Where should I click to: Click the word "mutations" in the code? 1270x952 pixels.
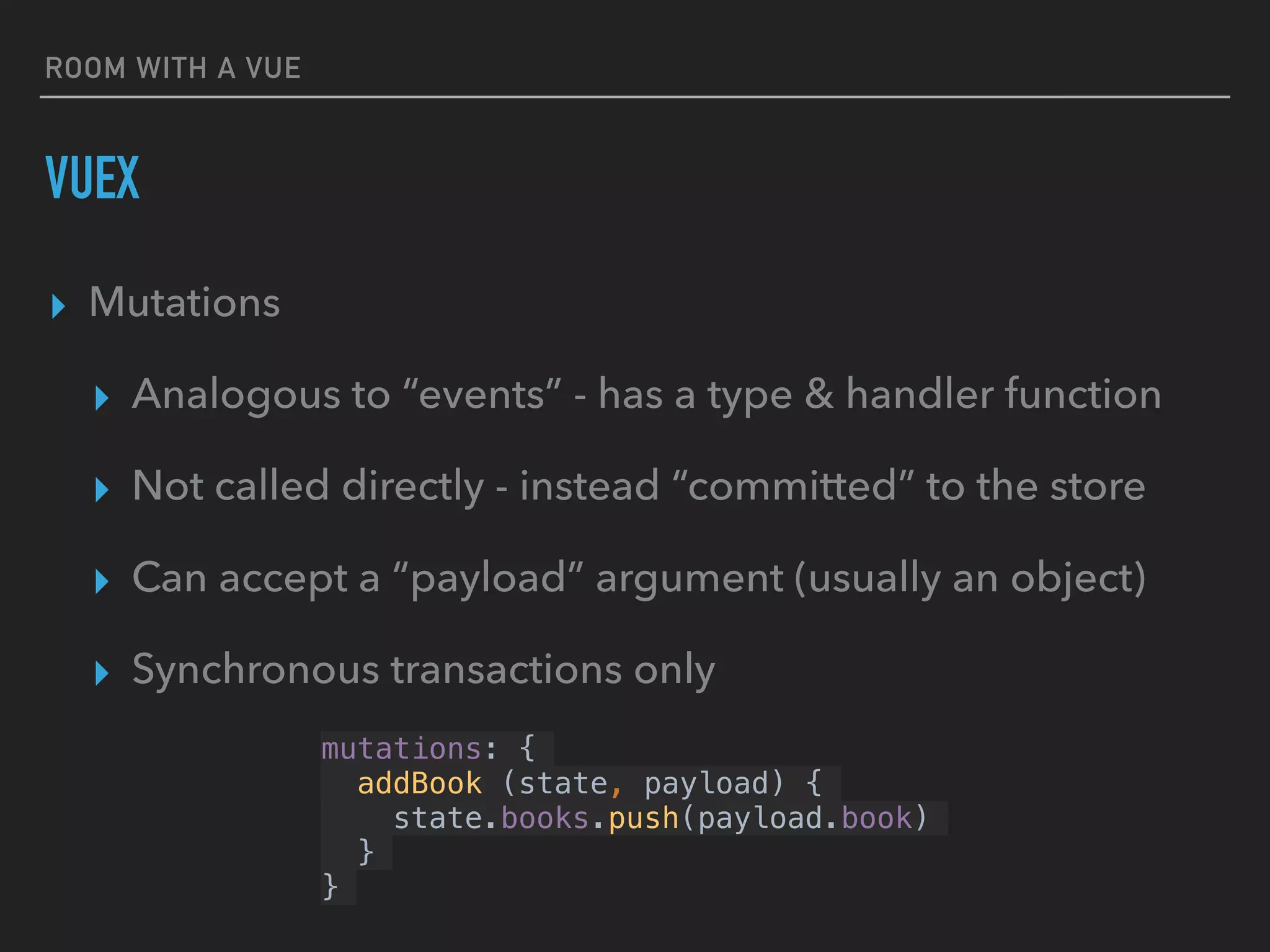click(x=401, y=749)
